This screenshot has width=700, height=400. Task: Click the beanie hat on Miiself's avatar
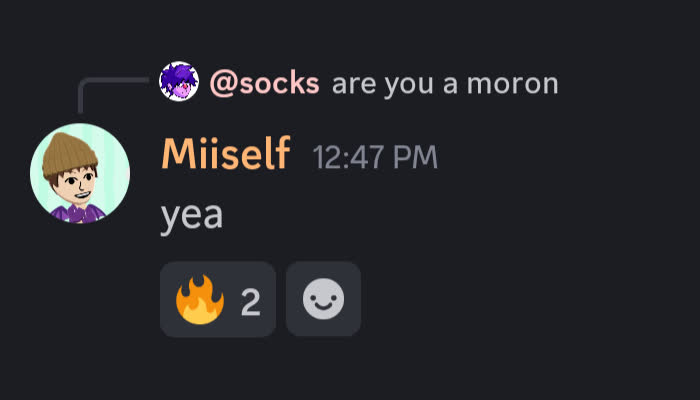tap(69, 154)
